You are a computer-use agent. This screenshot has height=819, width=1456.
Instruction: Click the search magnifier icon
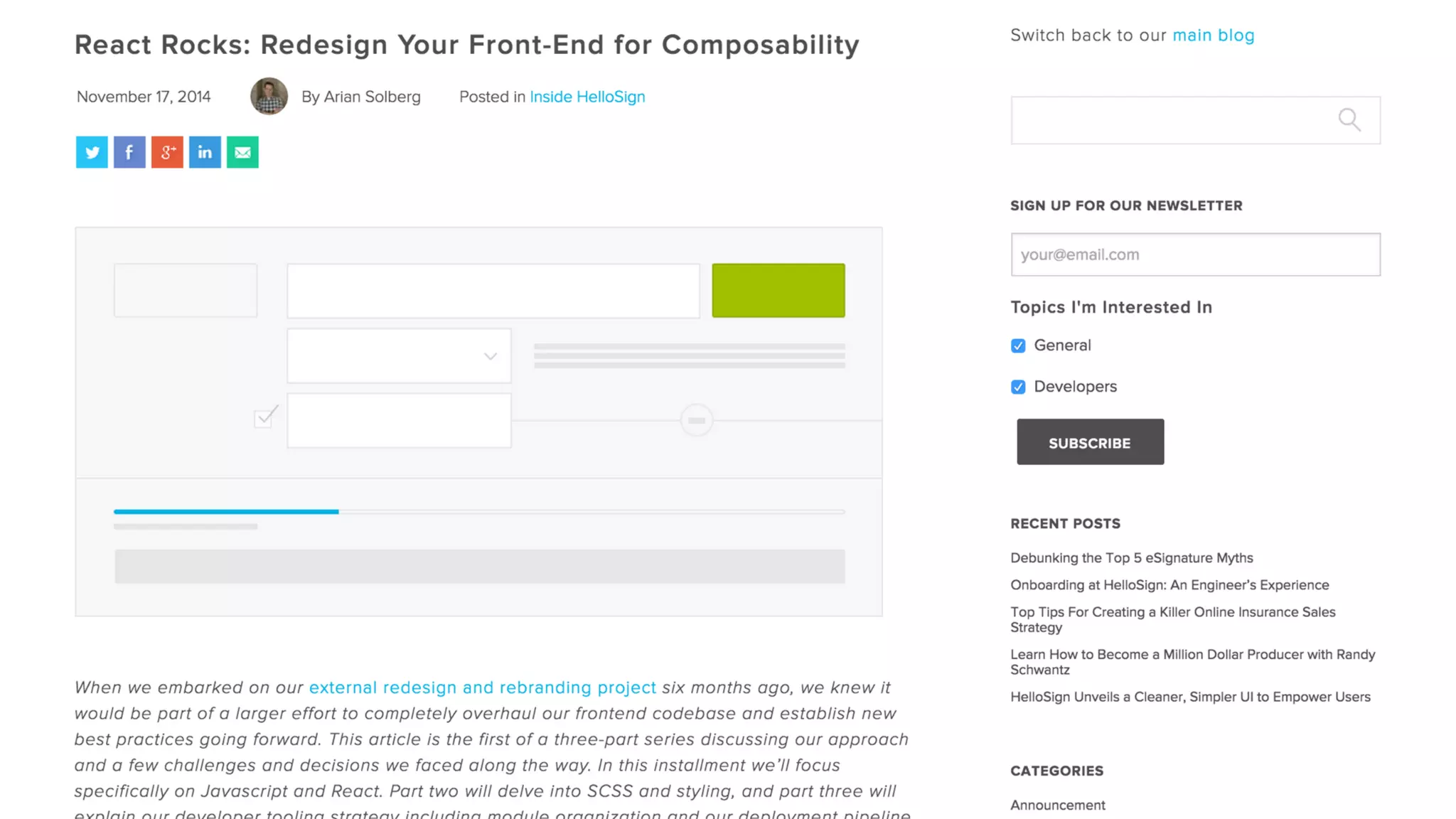tap(1349, 119)
